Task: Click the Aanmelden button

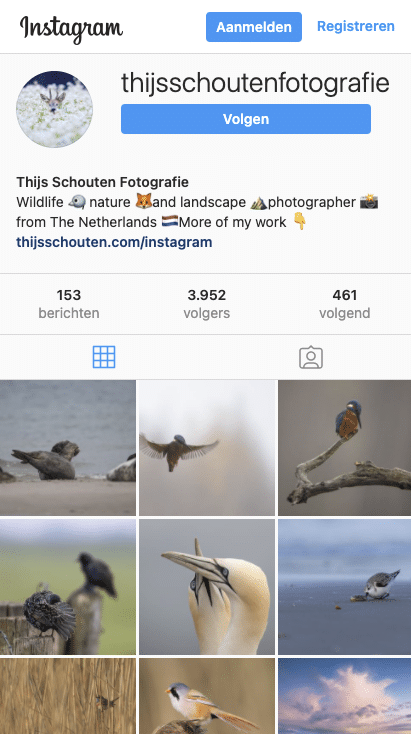Action: (x=254, y=27)
